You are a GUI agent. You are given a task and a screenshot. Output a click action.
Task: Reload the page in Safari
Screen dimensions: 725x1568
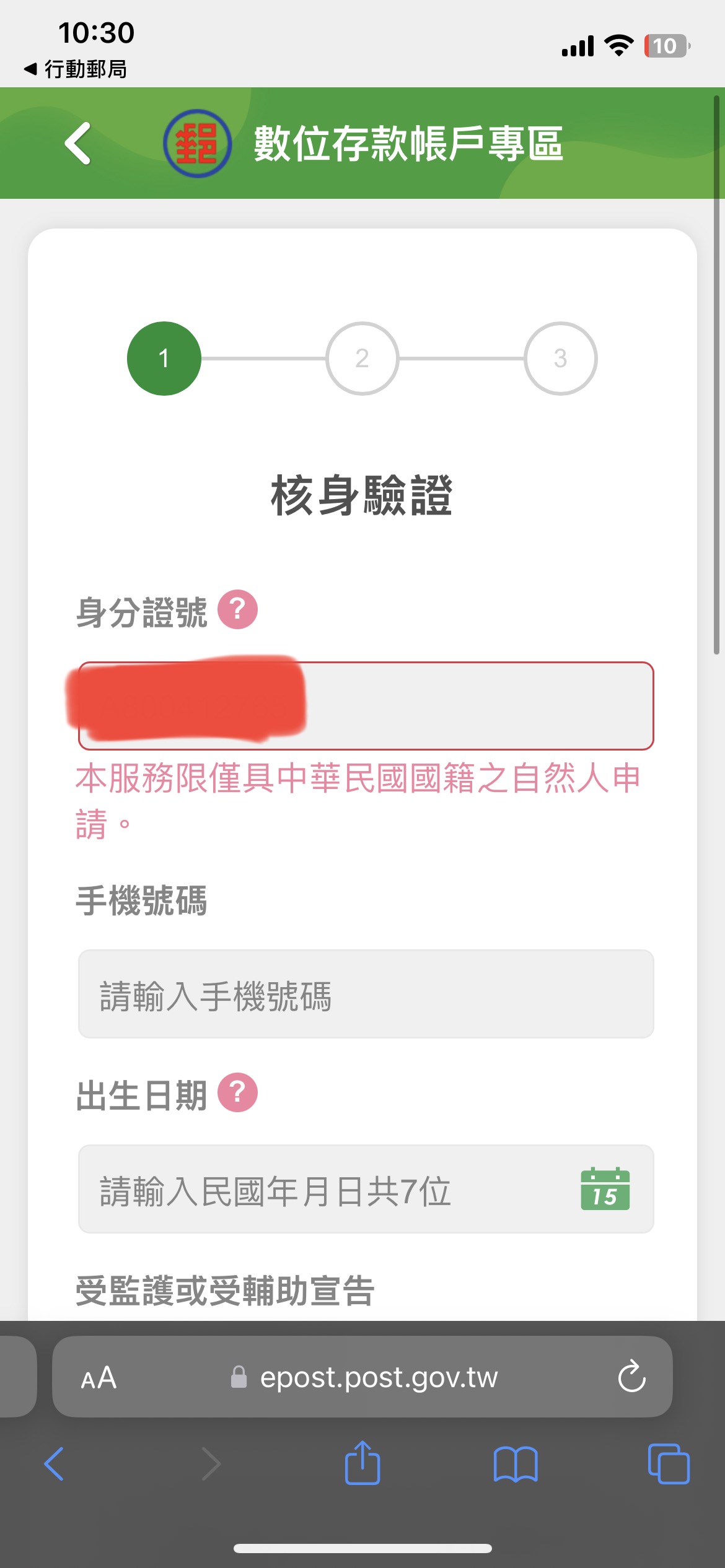[x=631, y=1377]
